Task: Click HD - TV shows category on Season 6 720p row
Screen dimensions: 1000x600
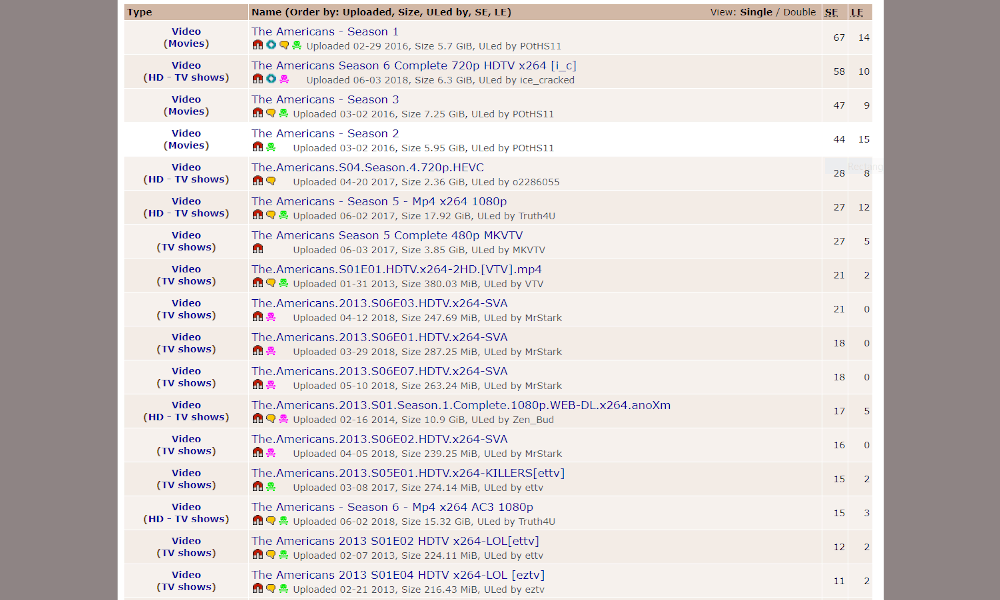Action: pyautogui.click(x=186, y=77)
